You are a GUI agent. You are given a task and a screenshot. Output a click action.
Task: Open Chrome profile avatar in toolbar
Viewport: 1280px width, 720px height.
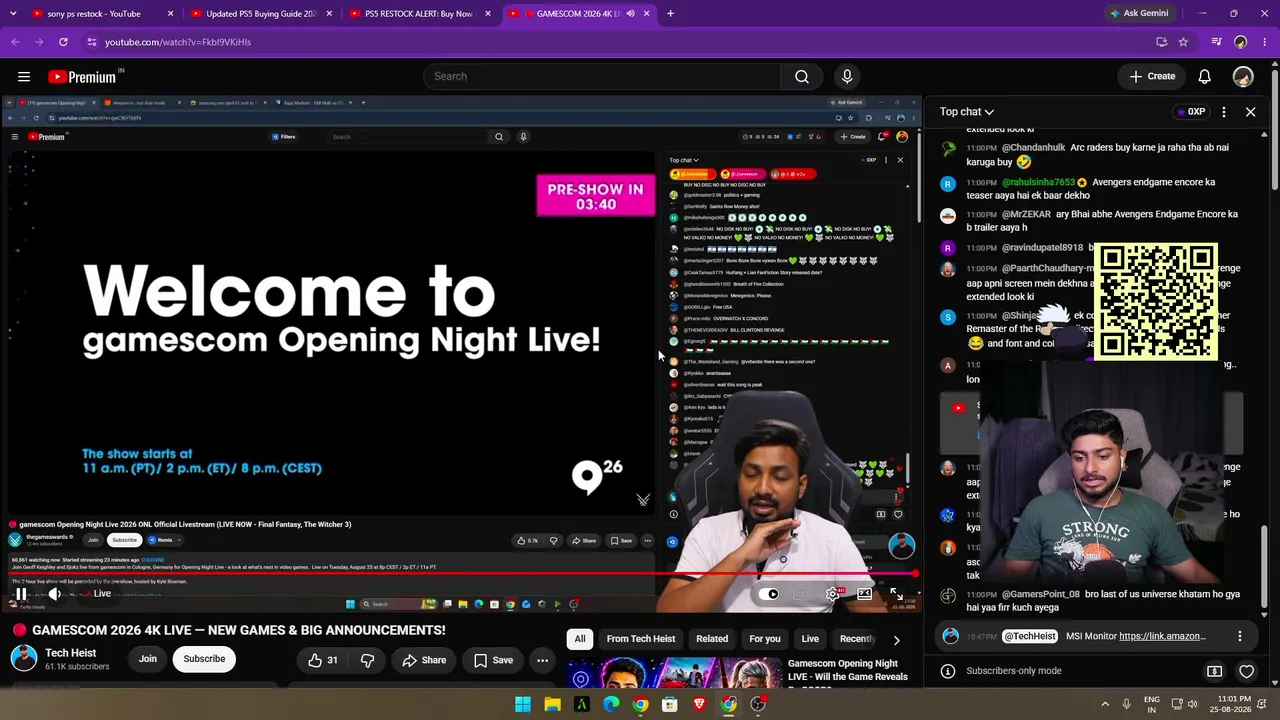point(1240,42)
